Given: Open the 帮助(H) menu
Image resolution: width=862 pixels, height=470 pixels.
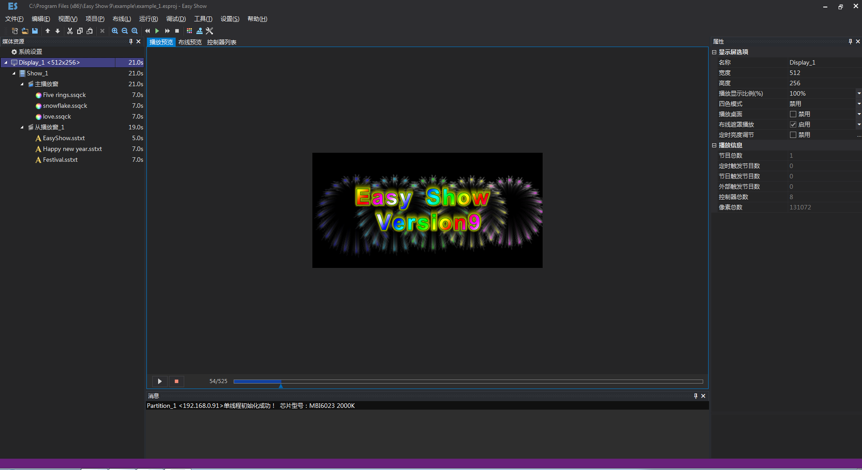Looking at the screenshot, I should pyautogui.click(x=257, y=19).
